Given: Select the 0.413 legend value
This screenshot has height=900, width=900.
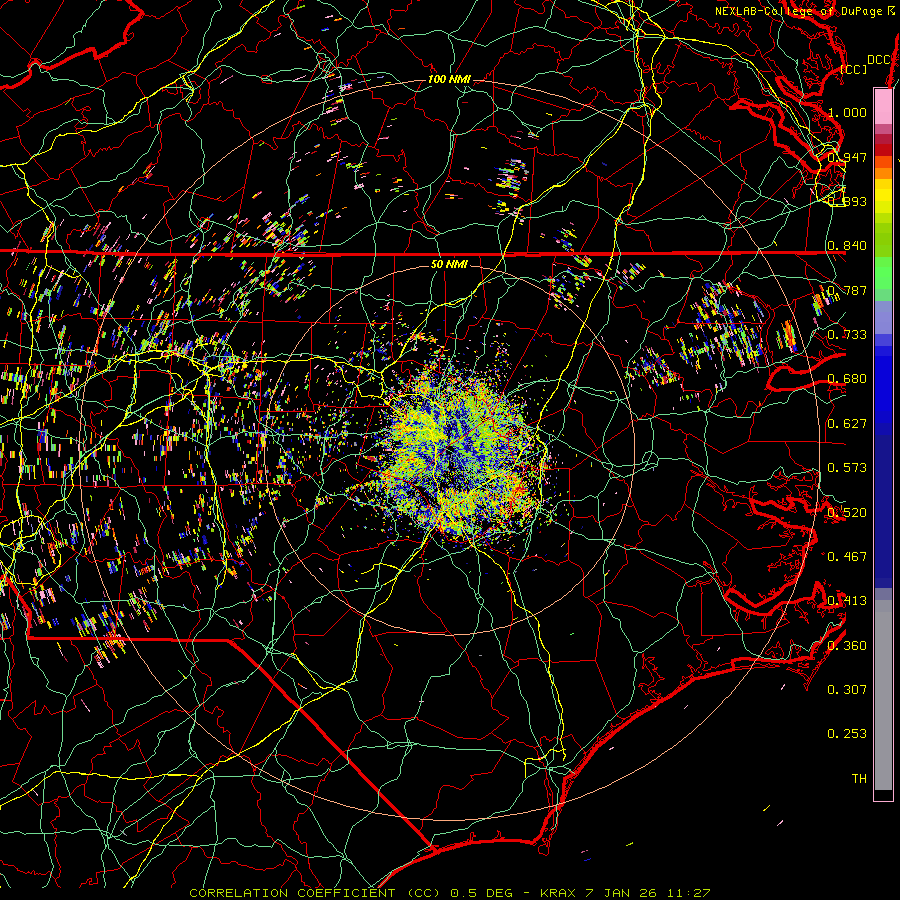Looking at the screenshot, I should coord(847,600).
